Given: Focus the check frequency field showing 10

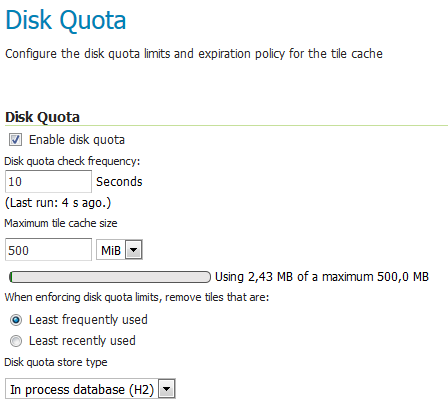Looking at the screenshot, I should click(48, 182).
